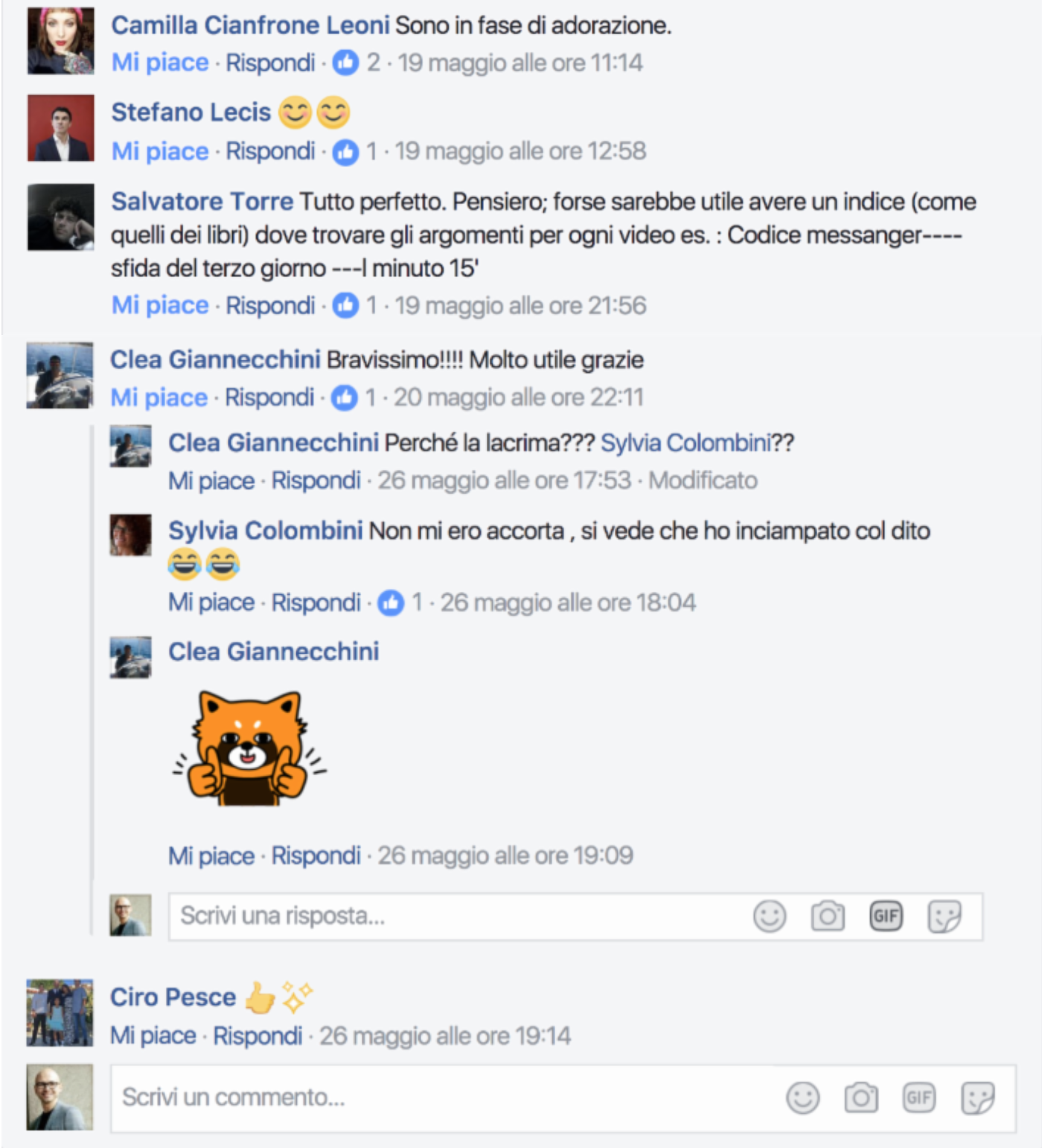Open timestamp 26 maggio alle ore 19:14
Screen dimensions: 1042x1148
445,1036
